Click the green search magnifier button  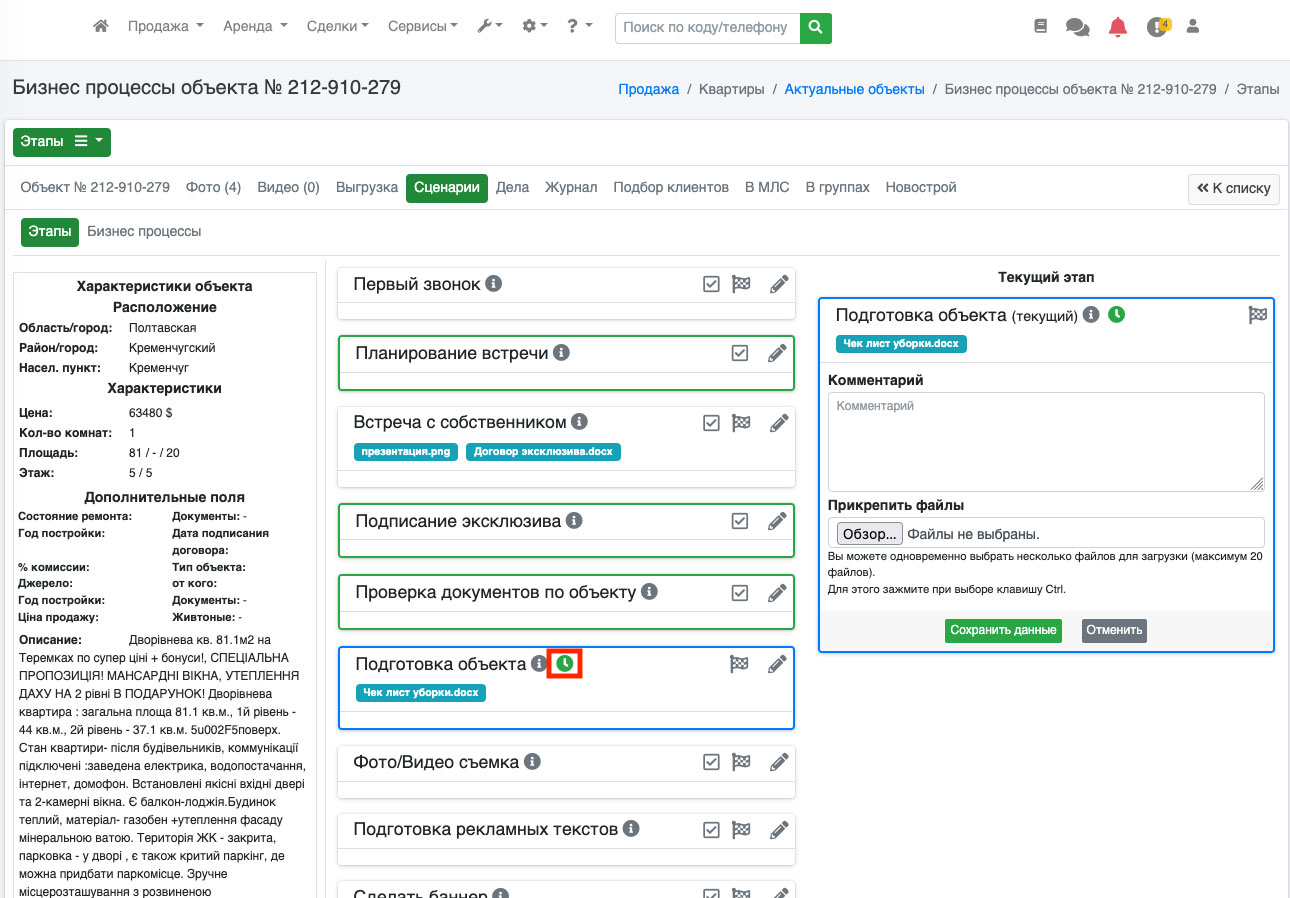816,27
